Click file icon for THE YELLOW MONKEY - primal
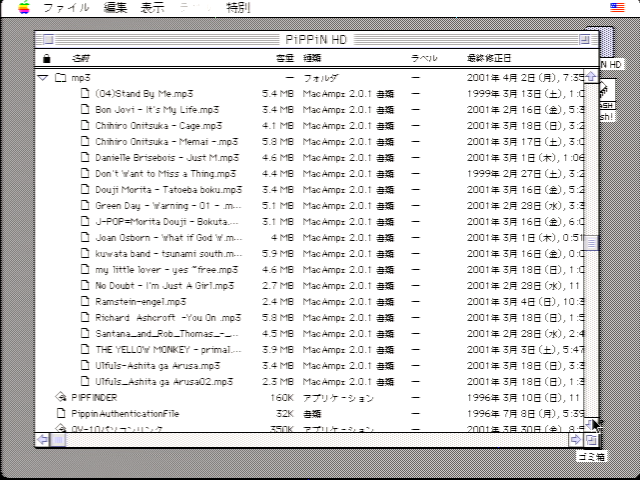This screenshot has width=640, height=480. click(85, 349)
